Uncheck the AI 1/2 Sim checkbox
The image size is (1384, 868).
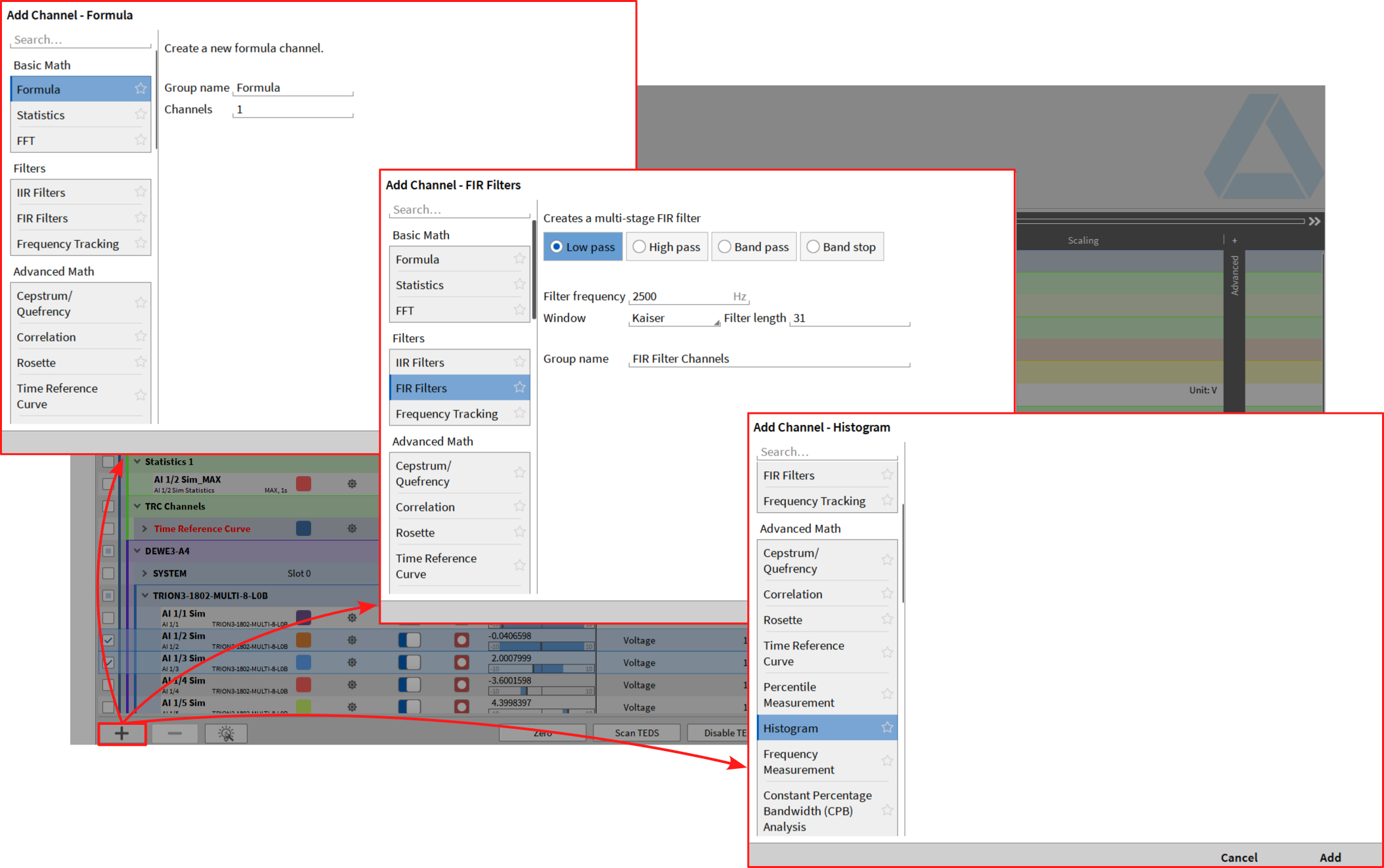(108, 640)
